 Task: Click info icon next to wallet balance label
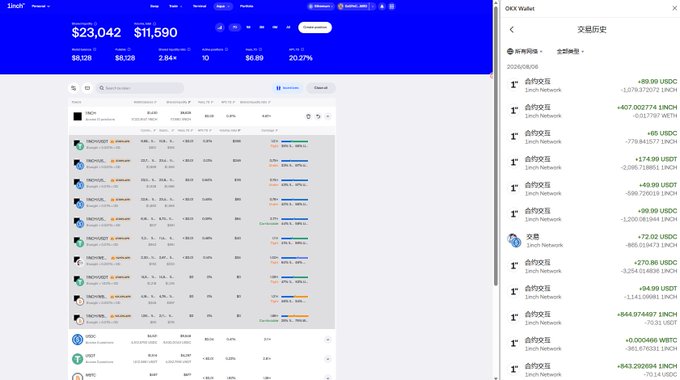click(95, 49)
